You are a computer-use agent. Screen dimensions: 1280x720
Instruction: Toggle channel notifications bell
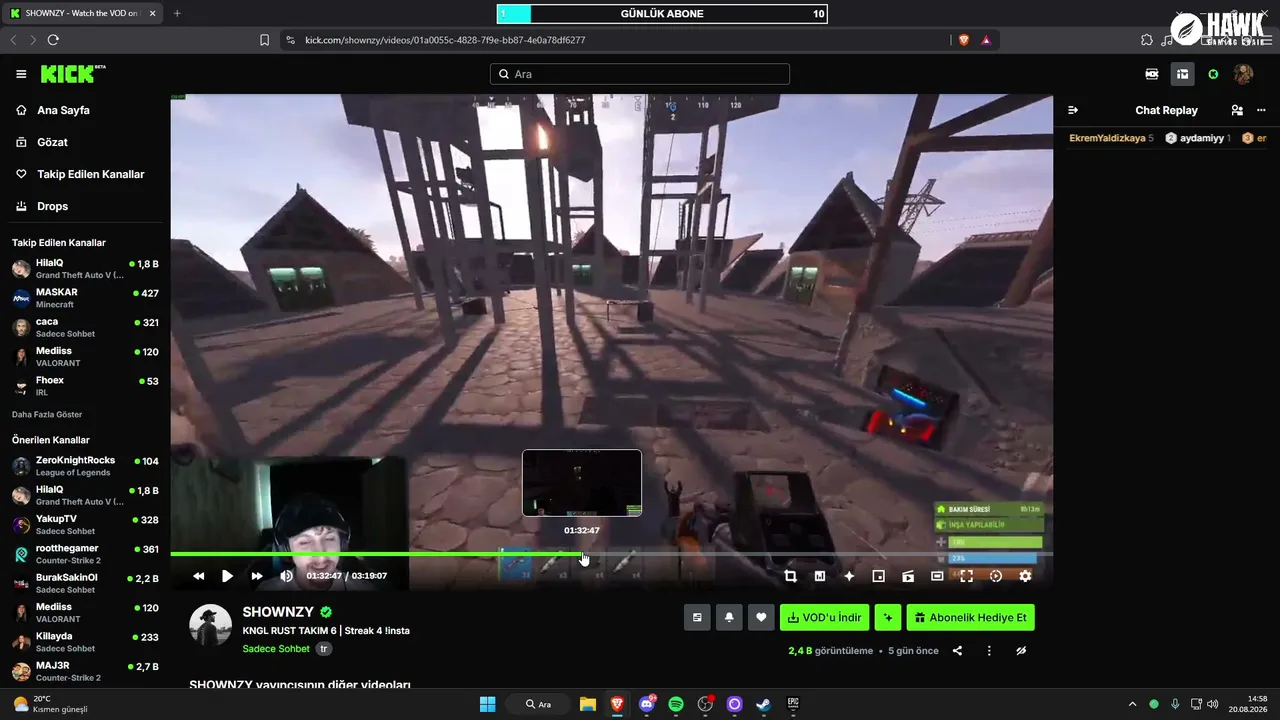729,618
